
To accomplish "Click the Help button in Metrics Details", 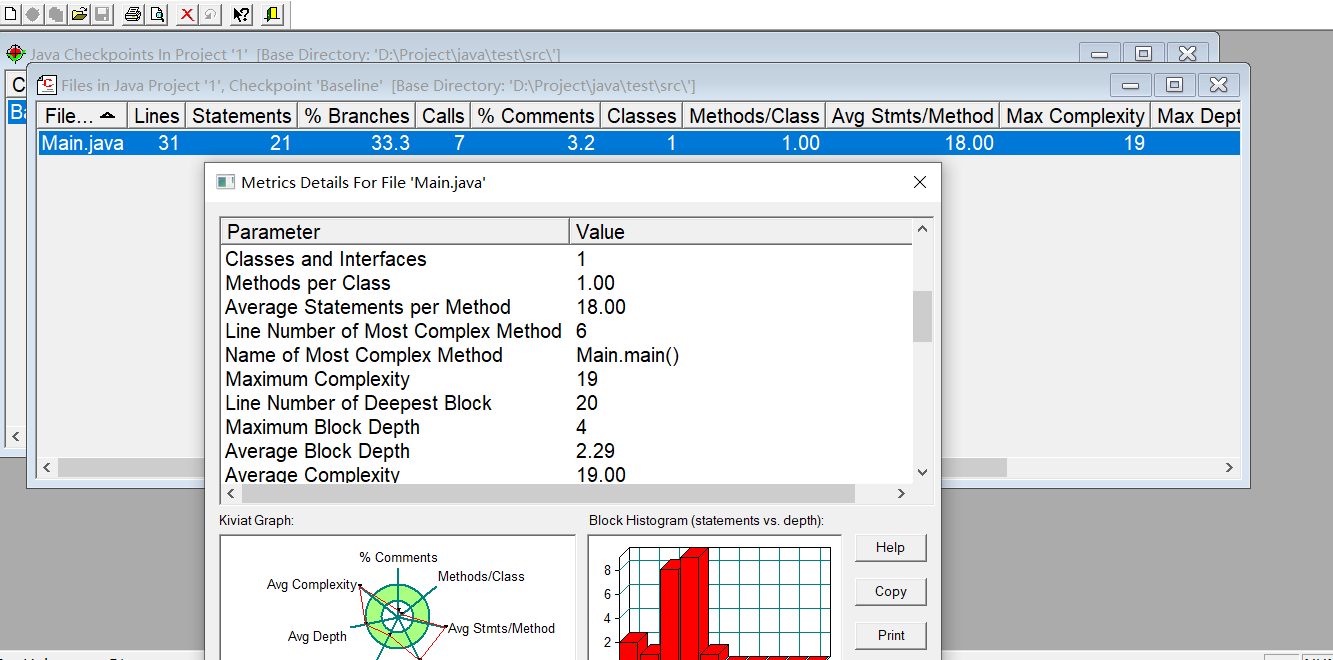I will point(890,547).
